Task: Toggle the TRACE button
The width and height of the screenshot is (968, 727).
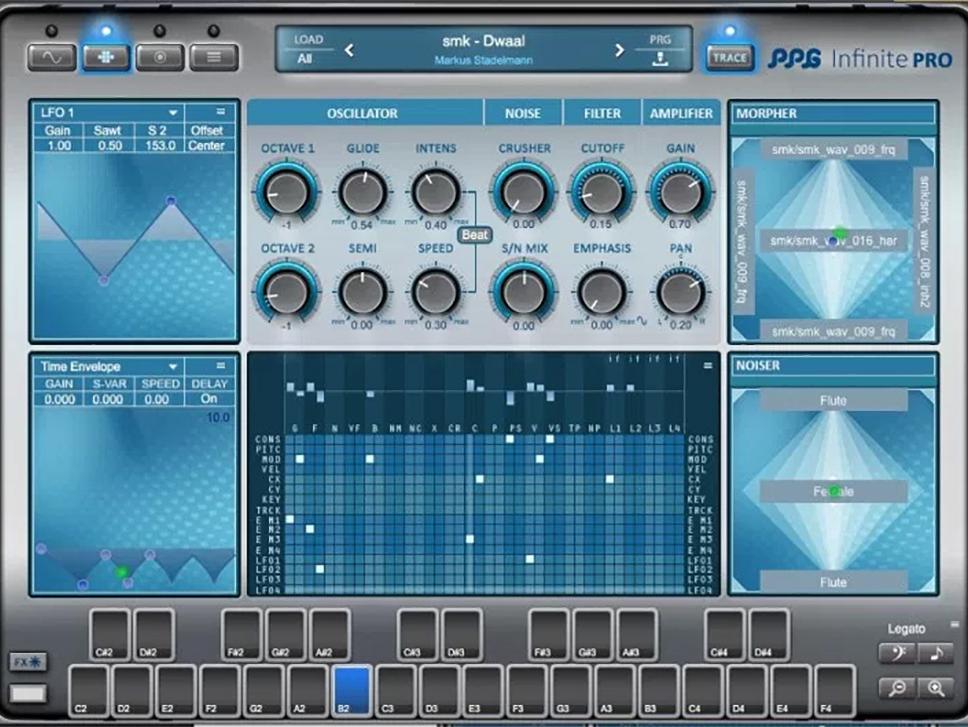Action: point(729,58)
